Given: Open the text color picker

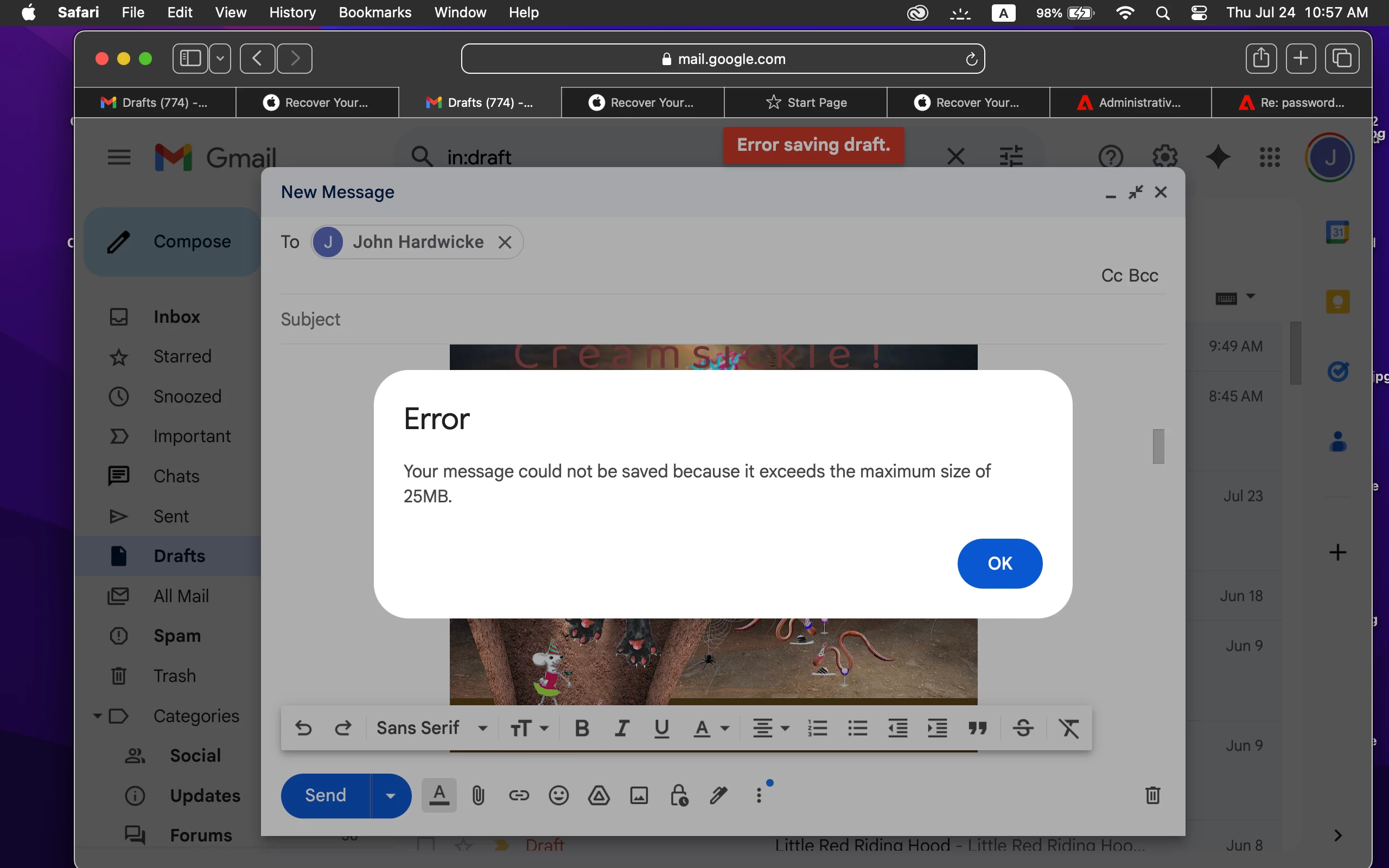Looking at the screenshot, I should click(x=711, y=728).
